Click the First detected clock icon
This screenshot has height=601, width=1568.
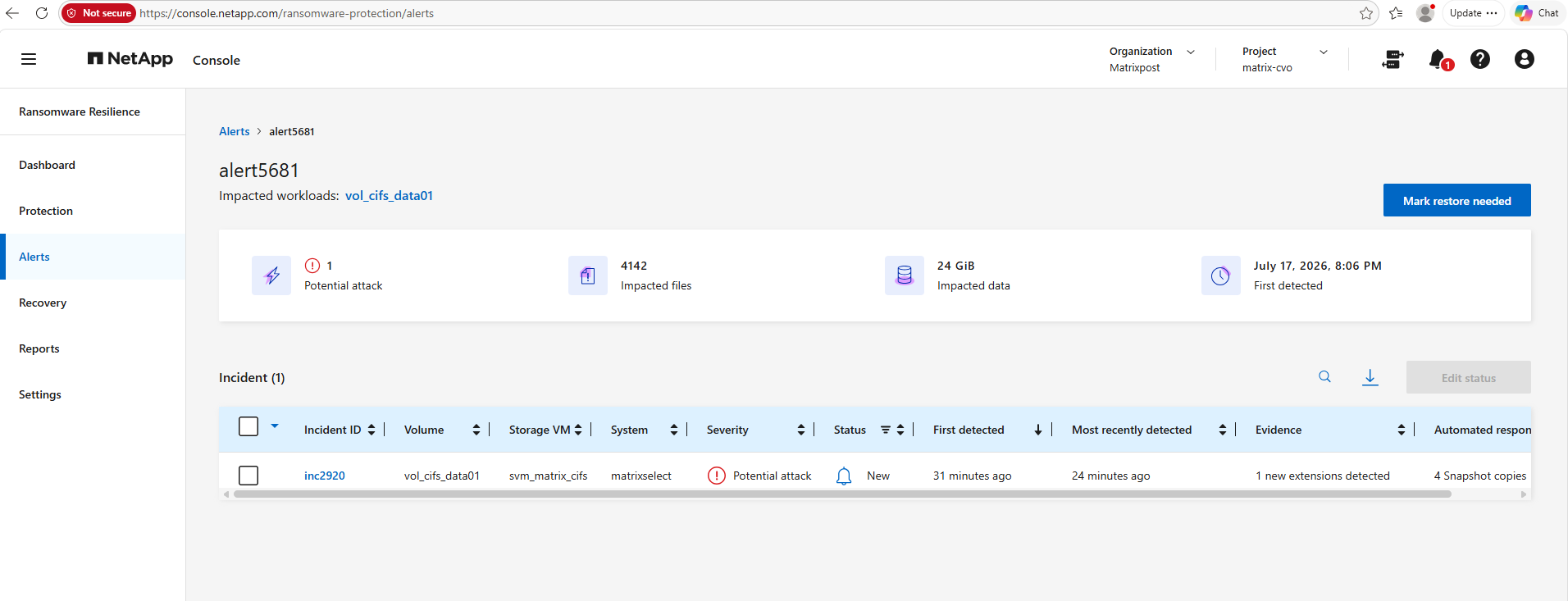point(1221,275)
